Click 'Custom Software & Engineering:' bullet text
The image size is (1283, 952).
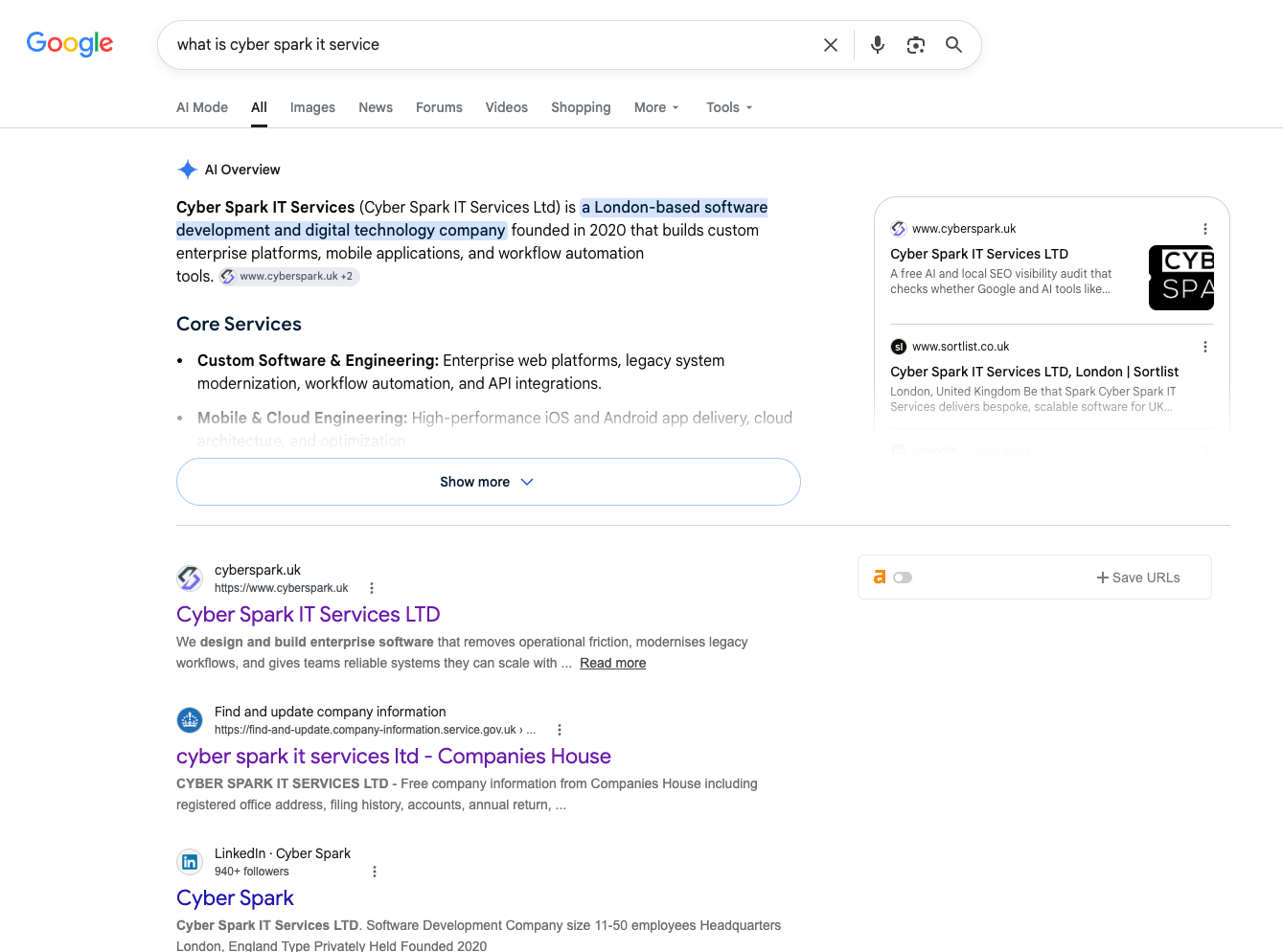click(x=318, y=360)
